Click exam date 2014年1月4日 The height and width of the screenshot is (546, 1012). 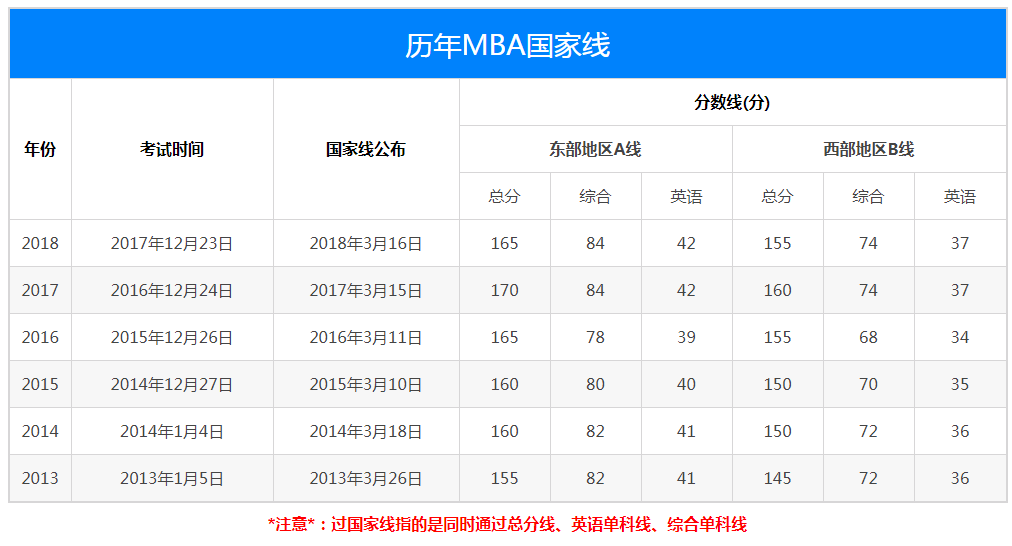172,431
